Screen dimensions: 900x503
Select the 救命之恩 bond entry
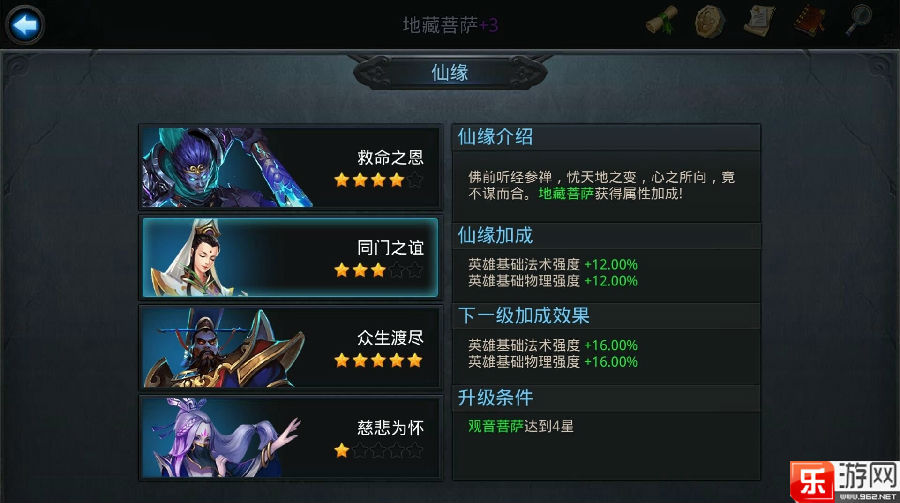coord(290,168)
